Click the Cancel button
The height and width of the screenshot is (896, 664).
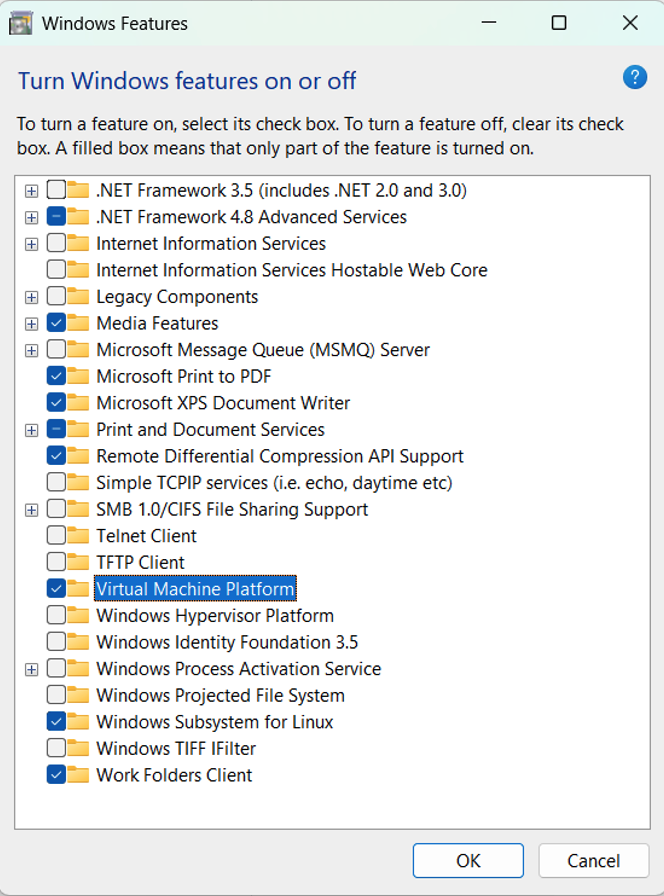click(593, 861)
